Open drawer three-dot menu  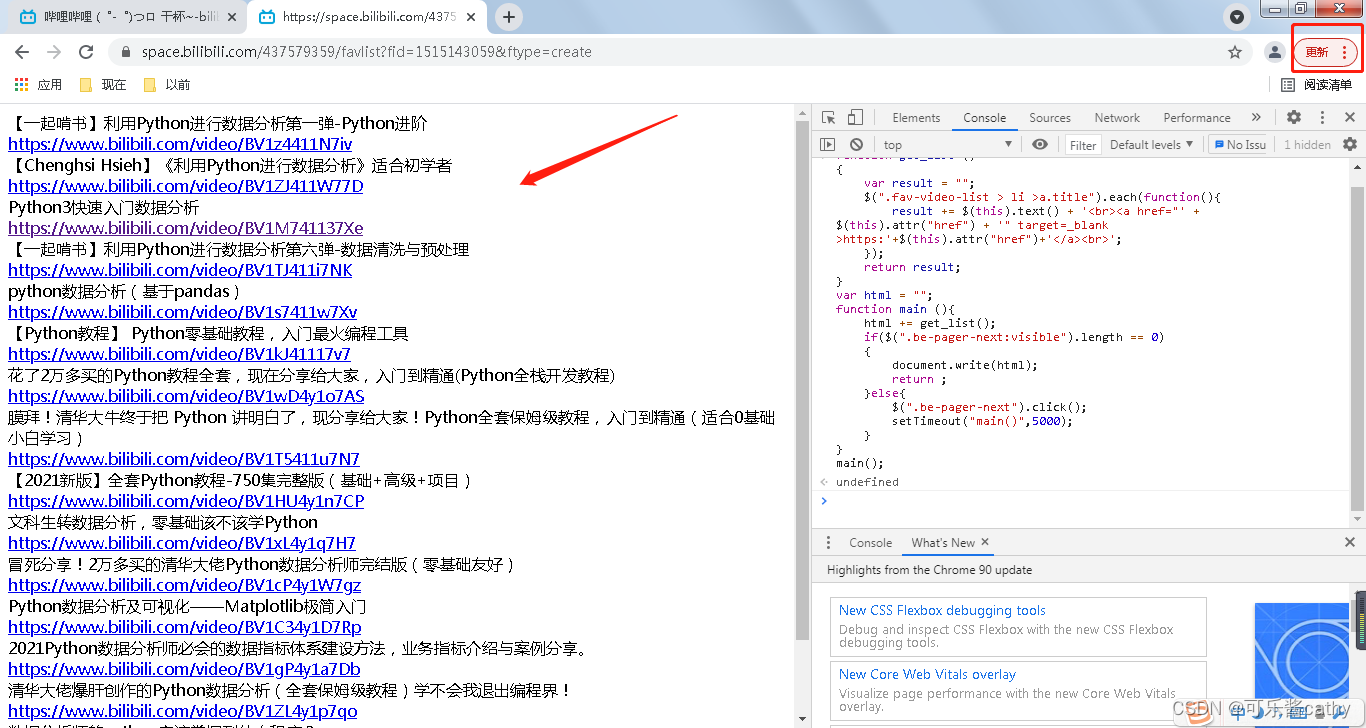[828, 543]
